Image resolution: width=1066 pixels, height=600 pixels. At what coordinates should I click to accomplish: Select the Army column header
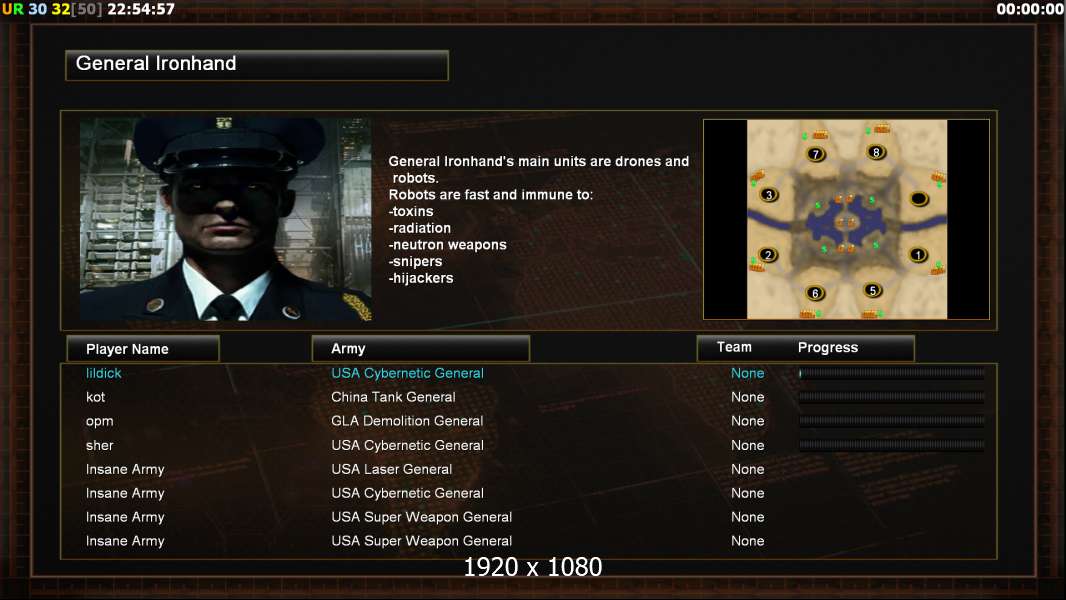[420, 349]
